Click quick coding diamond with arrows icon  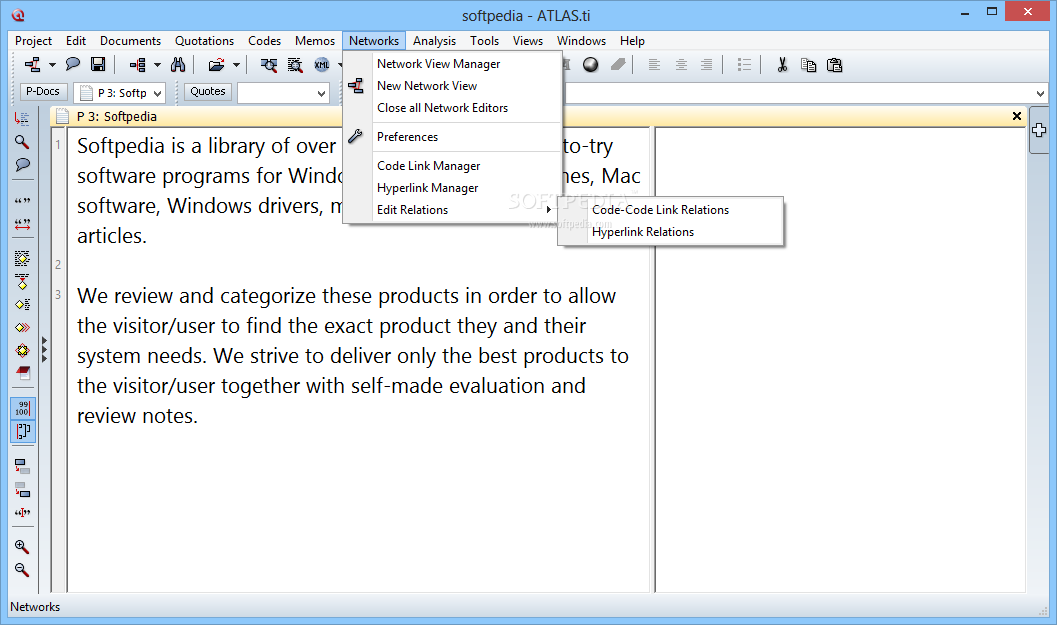click(x=22, y=327)
